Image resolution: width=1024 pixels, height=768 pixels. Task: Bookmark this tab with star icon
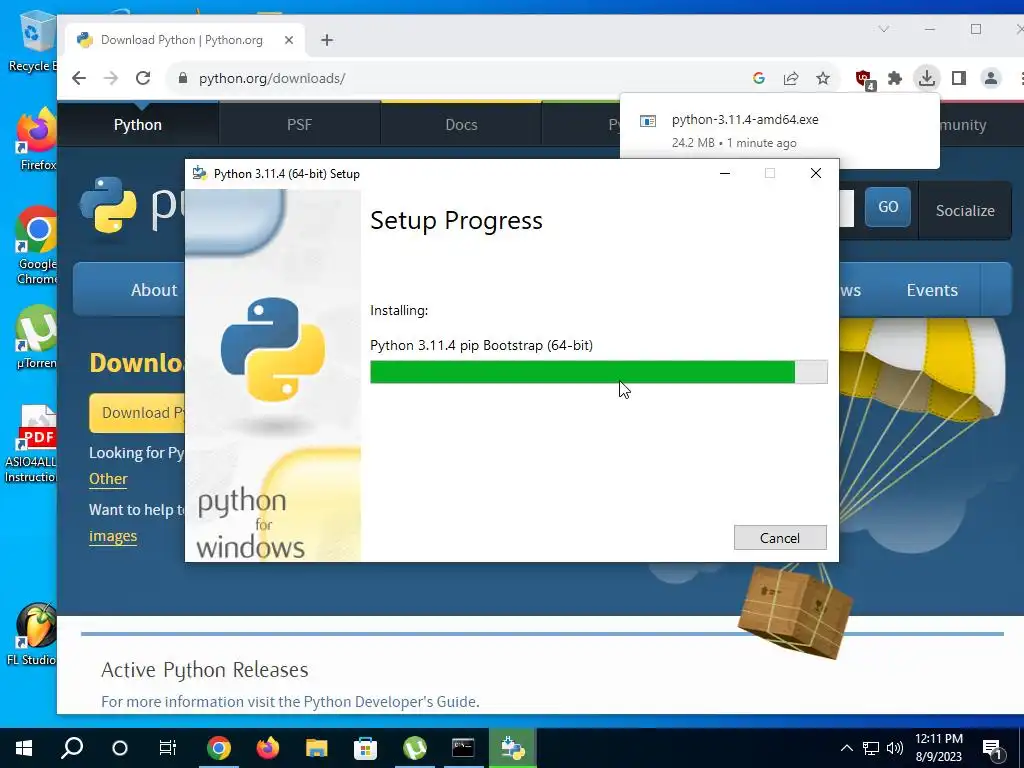tap(823, 78)
